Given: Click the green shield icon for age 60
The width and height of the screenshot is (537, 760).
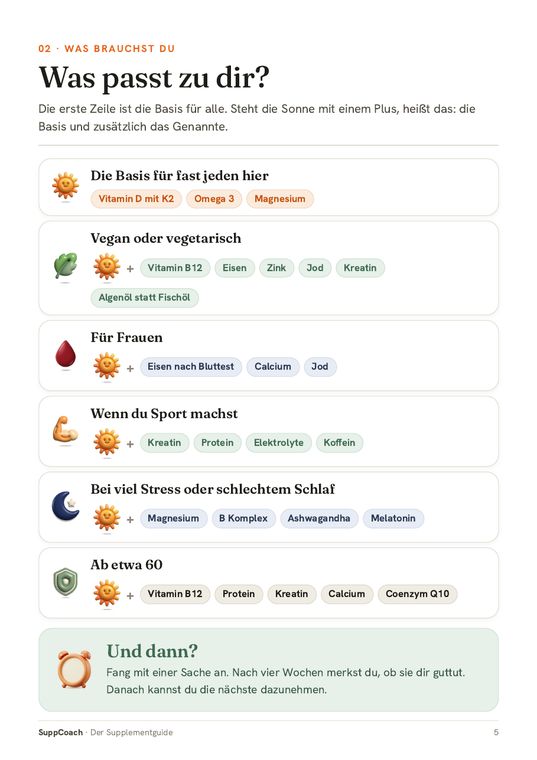Looking at the screenshot, I should point(65,582).
